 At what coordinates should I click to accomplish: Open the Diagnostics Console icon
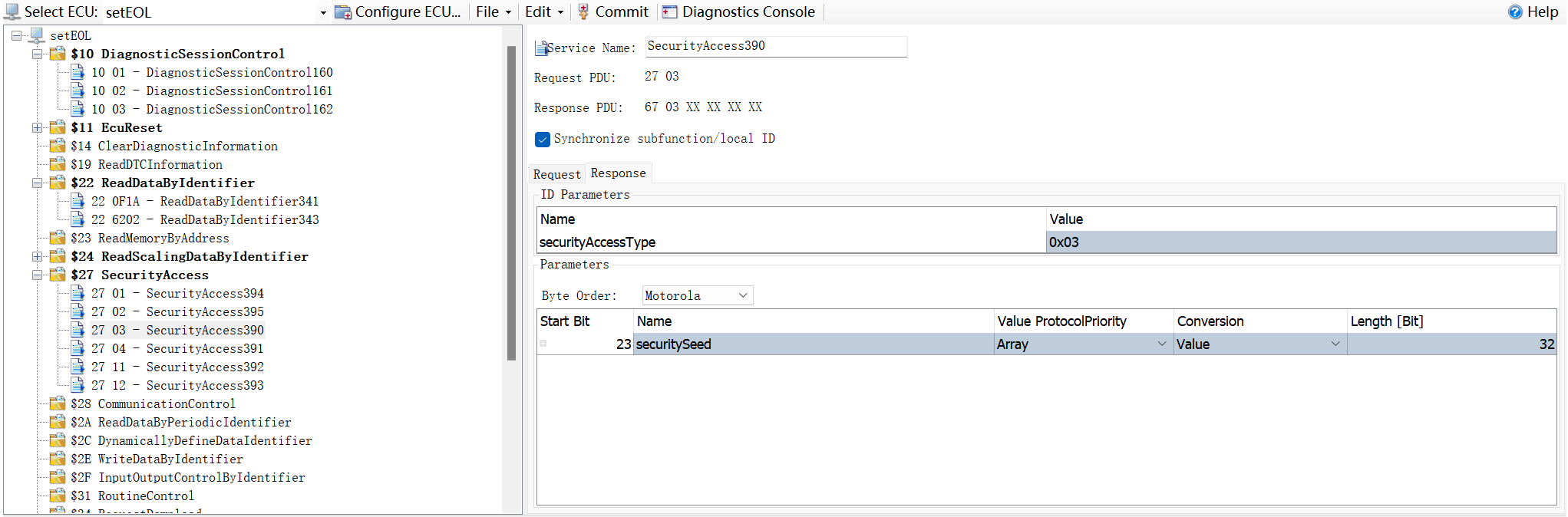[670, 12]
